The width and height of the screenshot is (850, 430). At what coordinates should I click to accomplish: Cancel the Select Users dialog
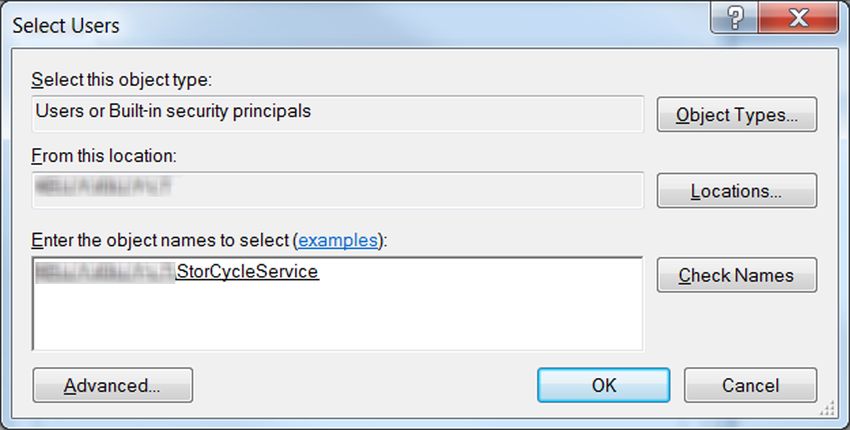750,385
